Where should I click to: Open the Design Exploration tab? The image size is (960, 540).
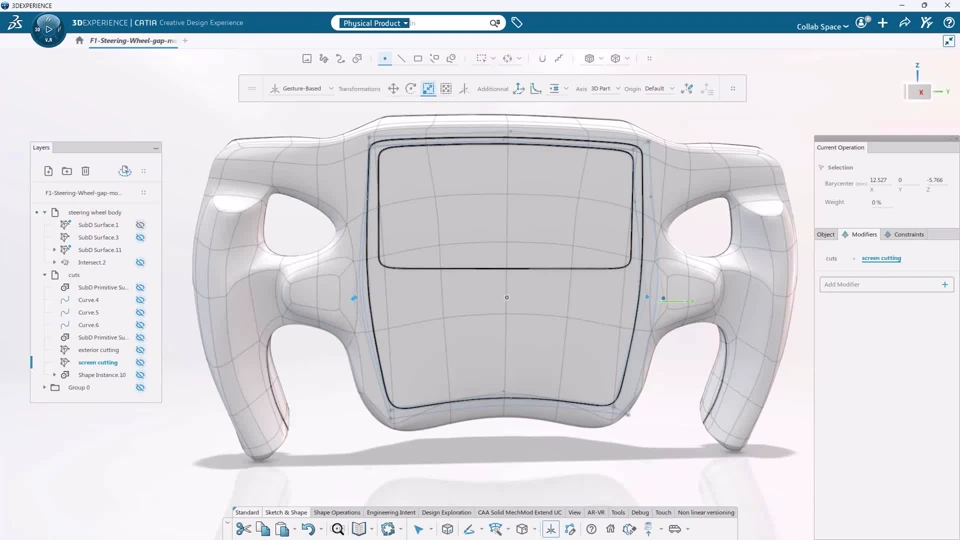coord(446,512)
